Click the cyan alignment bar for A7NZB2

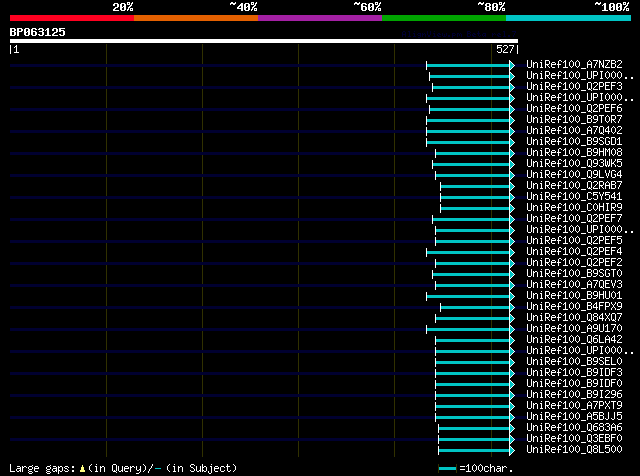click(x=468, y=65)
